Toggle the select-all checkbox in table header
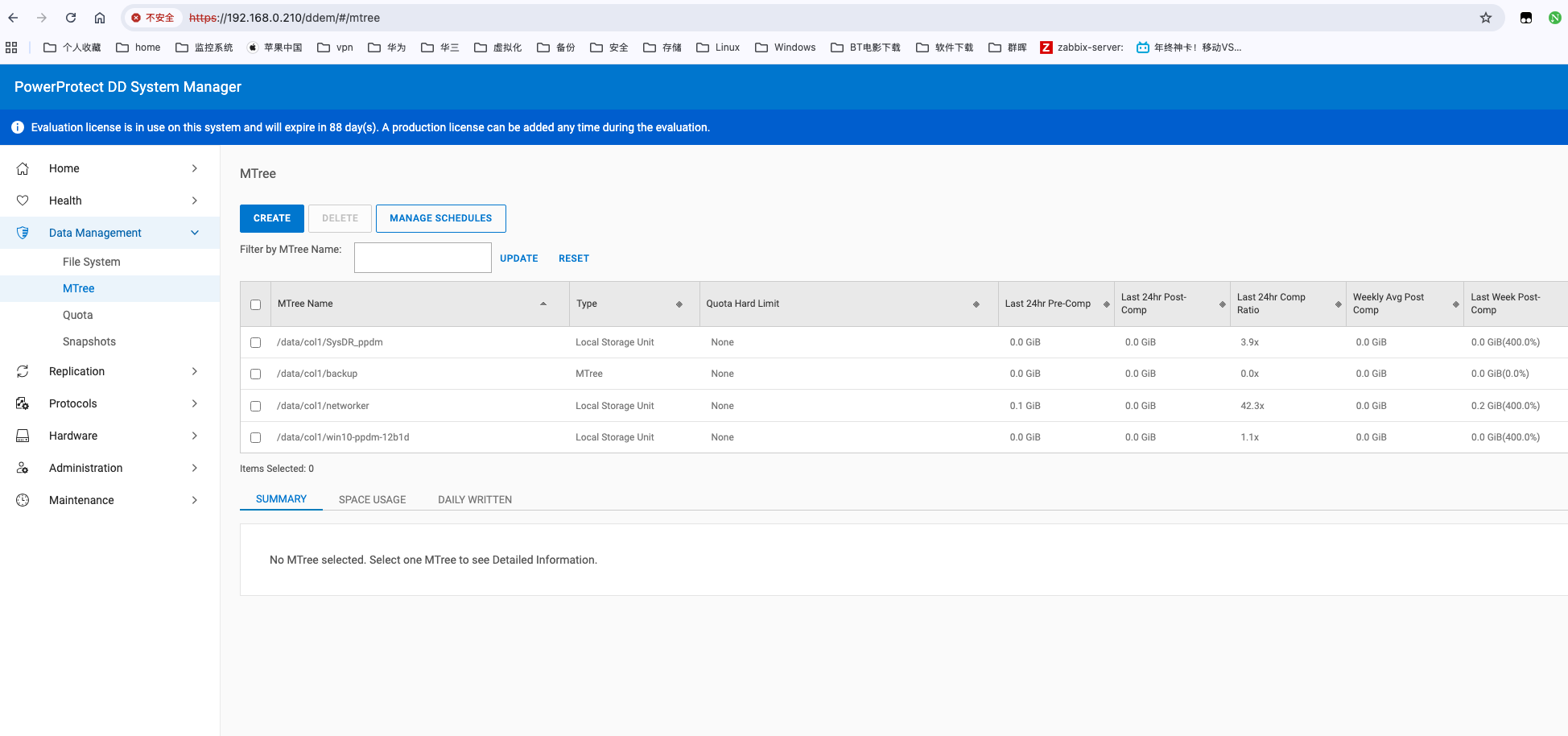This screenshot has height=736, width=1568. coord(256,304)
